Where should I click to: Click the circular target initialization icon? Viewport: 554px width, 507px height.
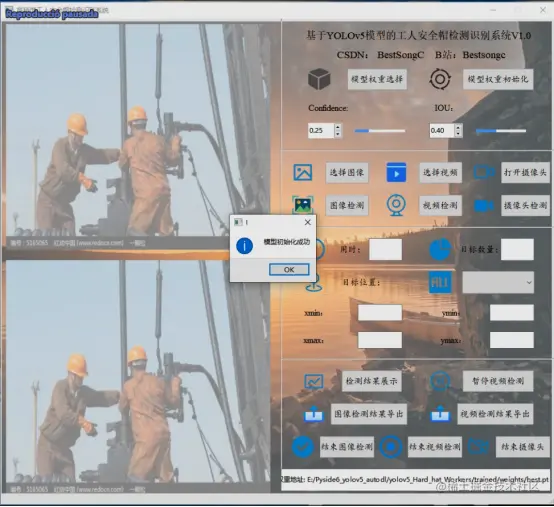coord(440,79)
